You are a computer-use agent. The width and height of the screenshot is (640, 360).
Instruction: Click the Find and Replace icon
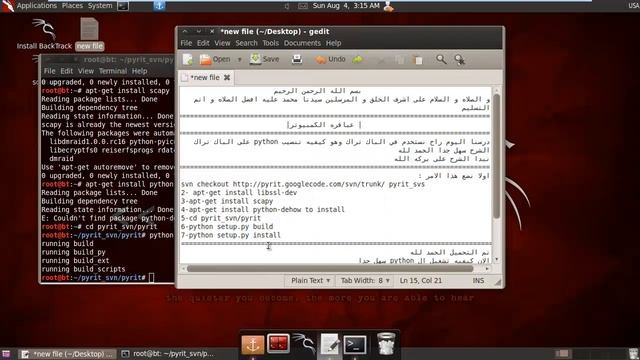click(460, 60)
